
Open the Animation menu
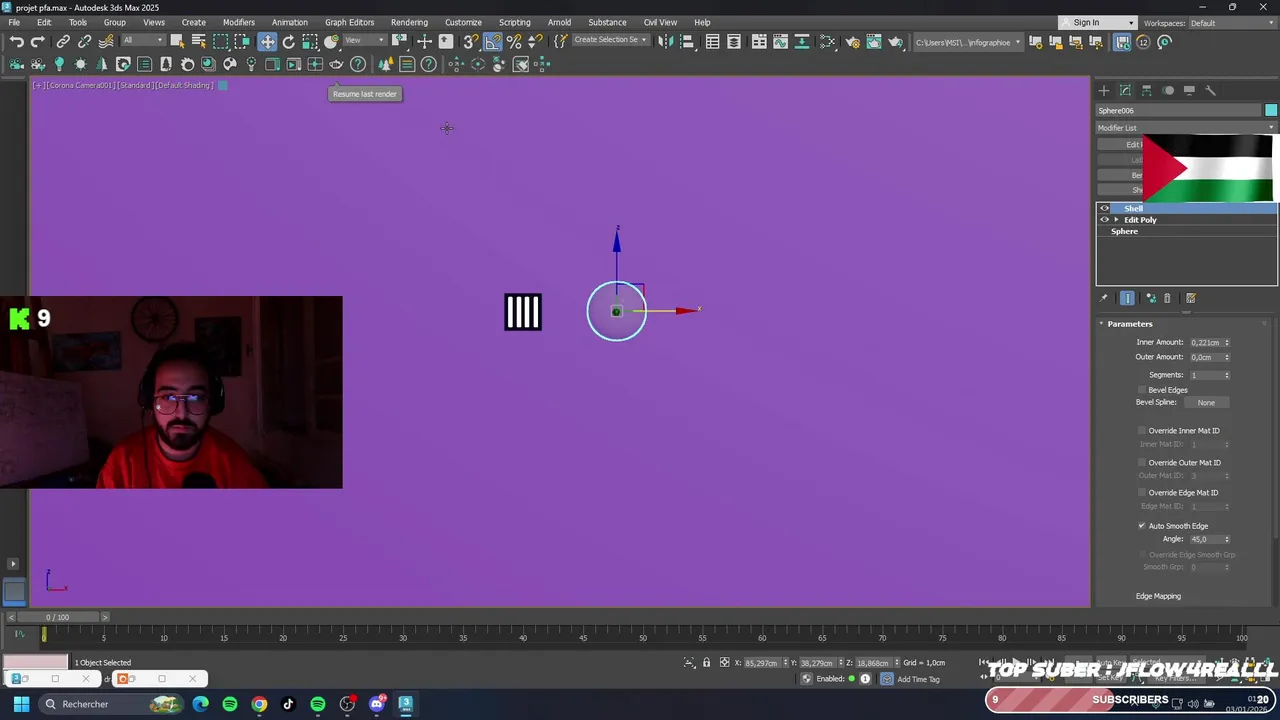pos(290,22)
